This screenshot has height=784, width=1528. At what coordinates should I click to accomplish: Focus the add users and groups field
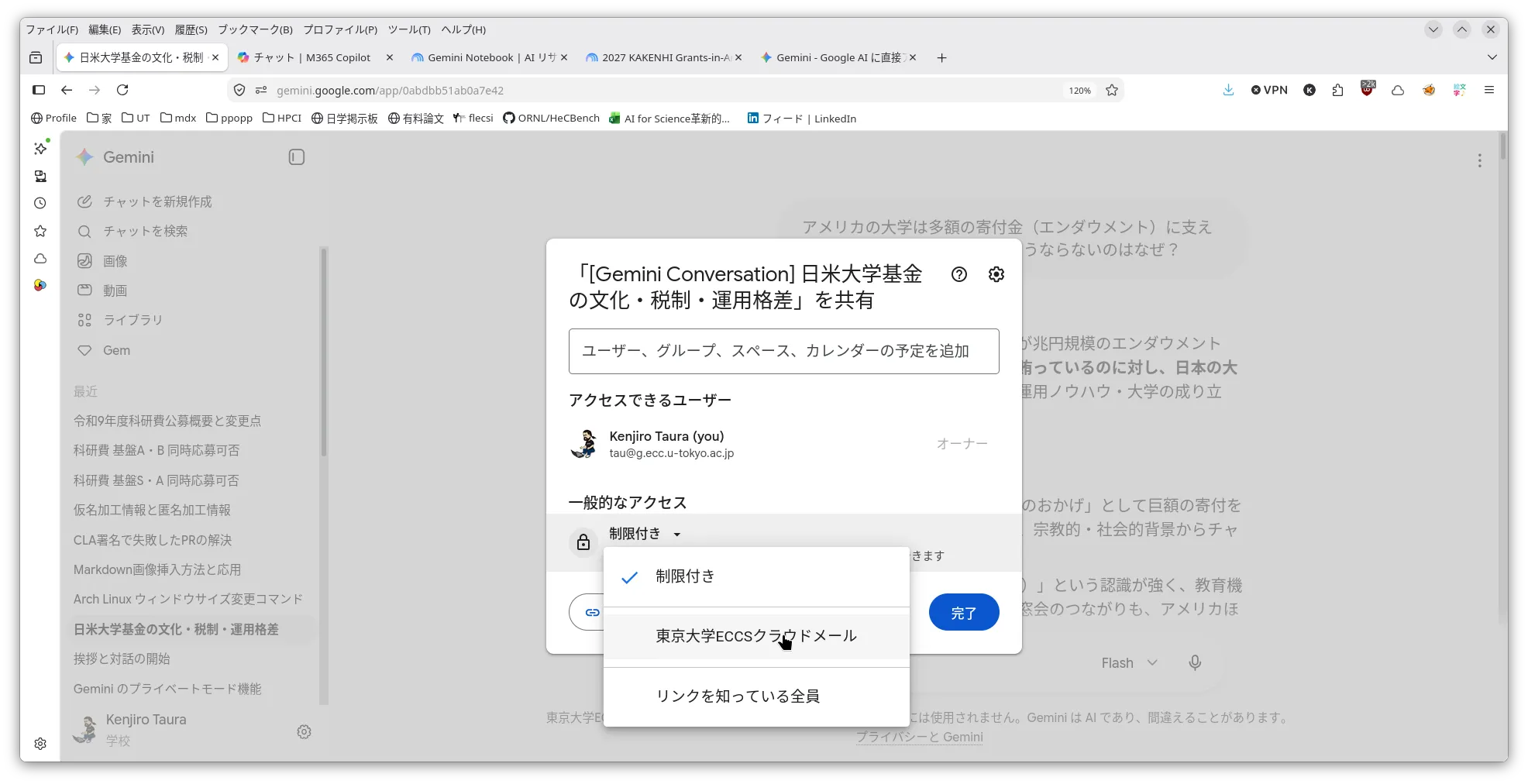pyautogui.click(x=783, y=351)
